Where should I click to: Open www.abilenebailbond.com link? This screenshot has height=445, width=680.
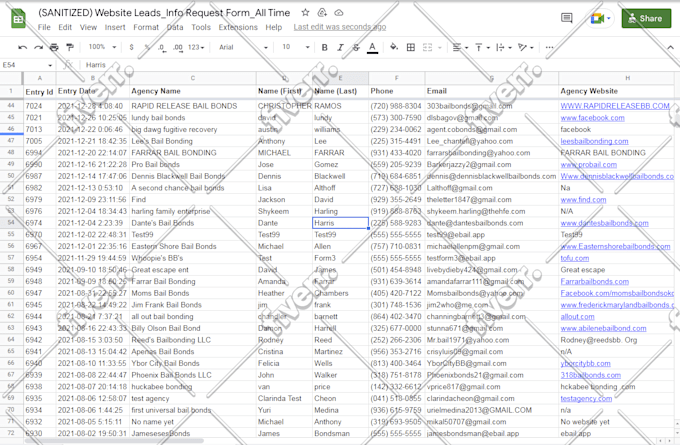click(603, 328)
